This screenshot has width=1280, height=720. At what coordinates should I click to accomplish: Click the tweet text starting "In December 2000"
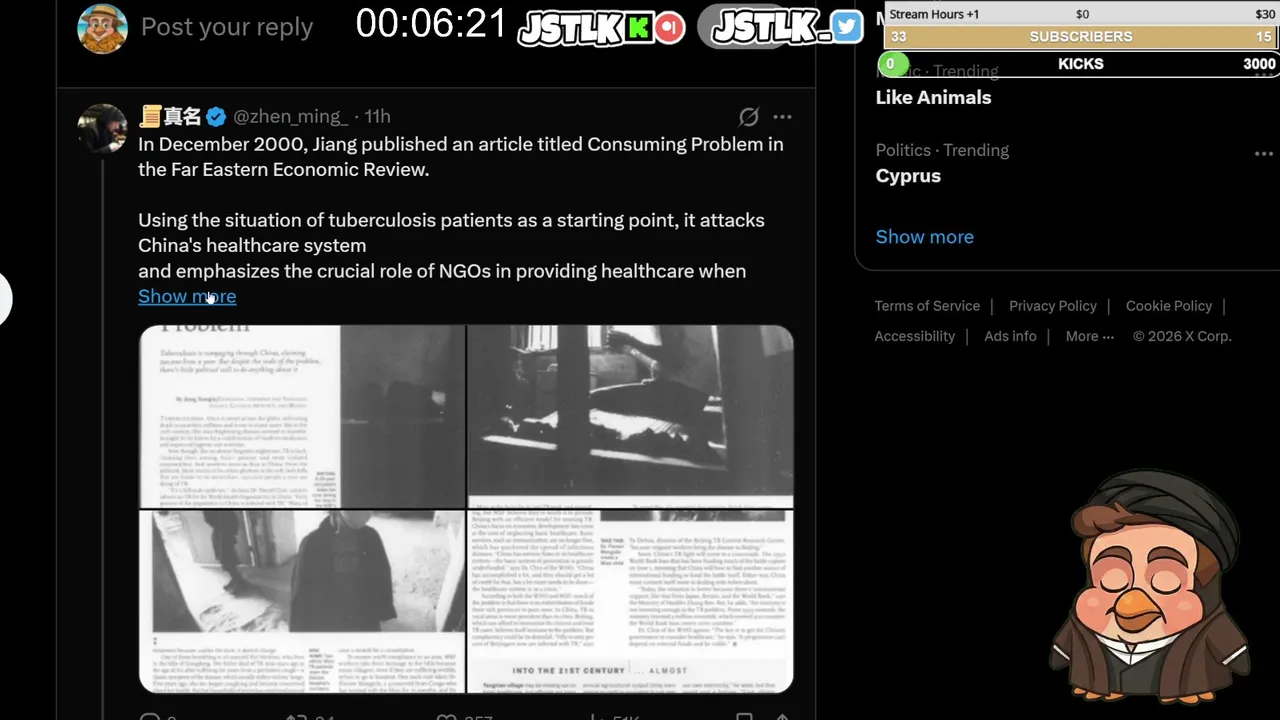(461, 207)
